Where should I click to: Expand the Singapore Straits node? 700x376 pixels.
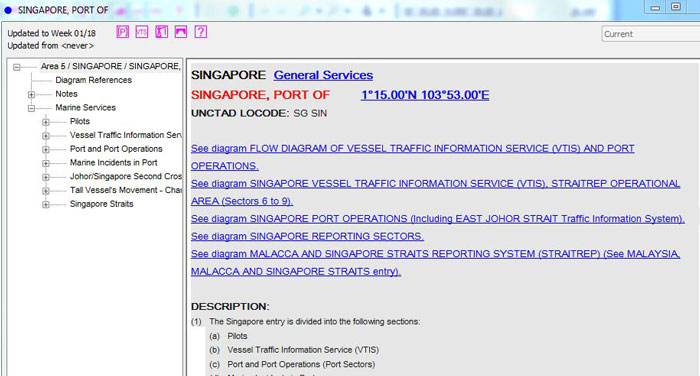pyautogui.click(x=46, y=205)
